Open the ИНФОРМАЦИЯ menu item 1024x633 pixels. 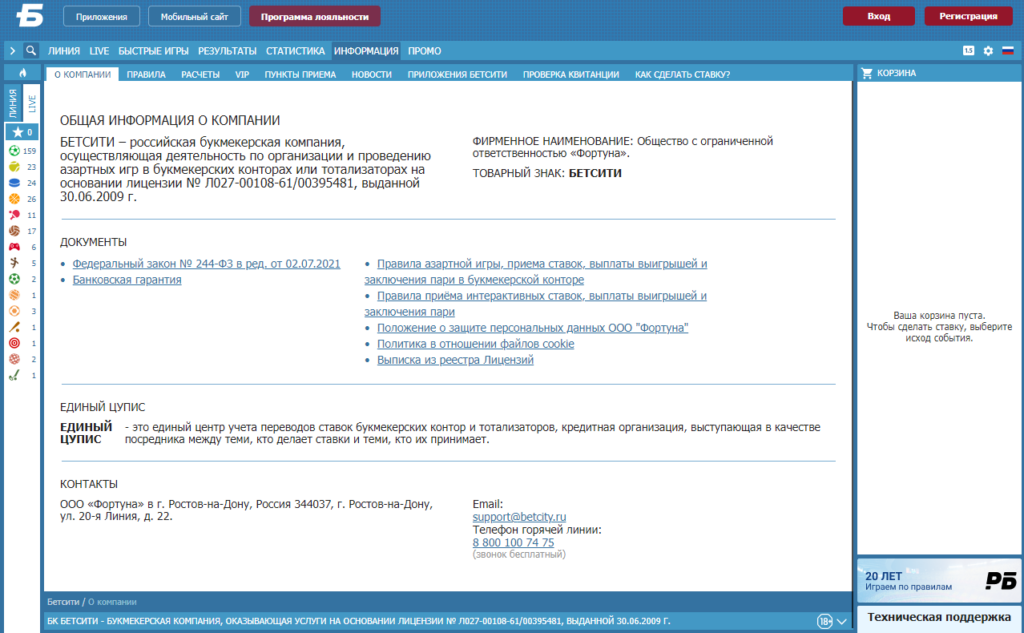(366, 51)
